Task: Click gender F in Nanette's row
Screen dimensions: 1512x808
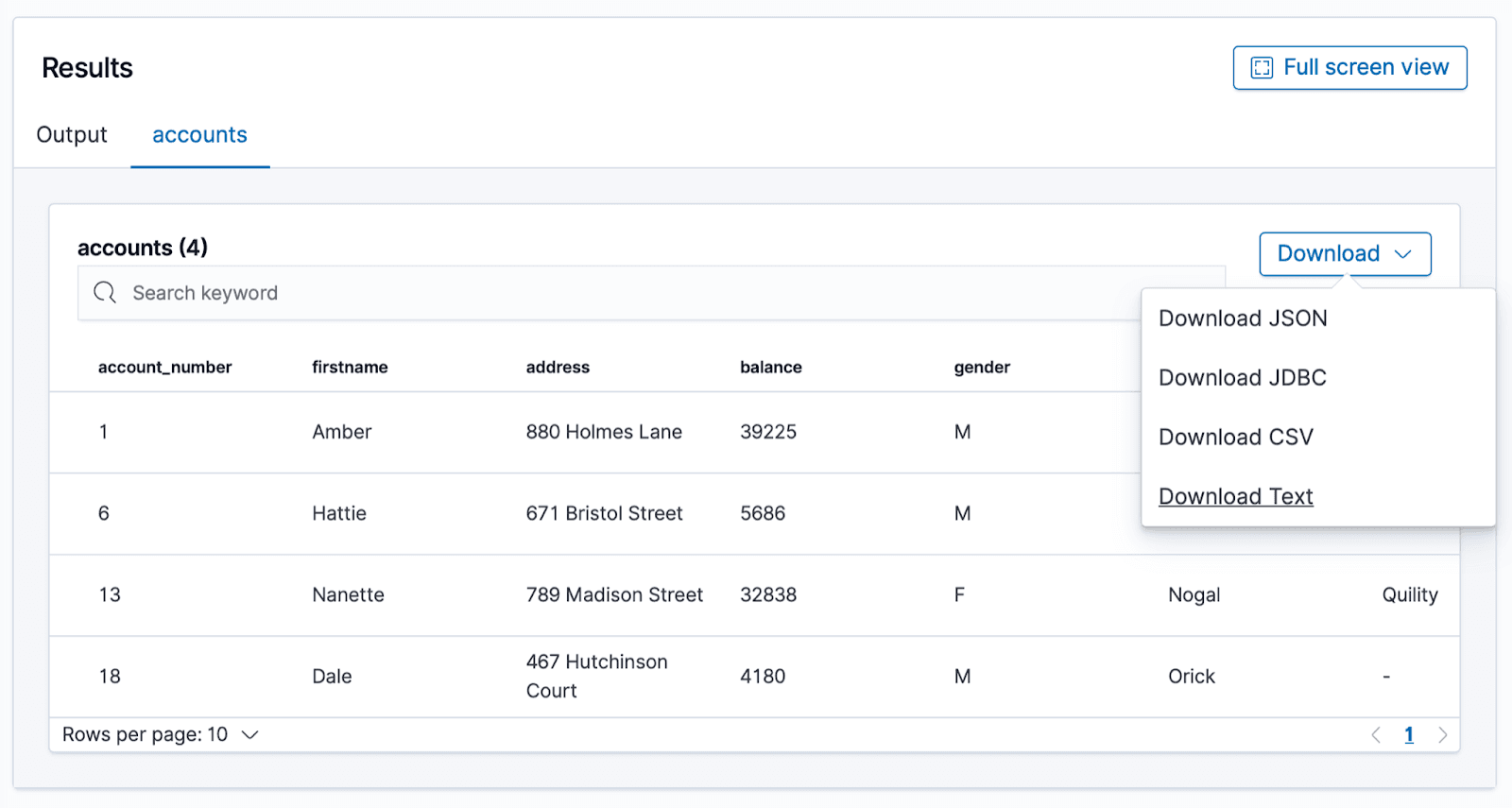Action: [959, 595]
